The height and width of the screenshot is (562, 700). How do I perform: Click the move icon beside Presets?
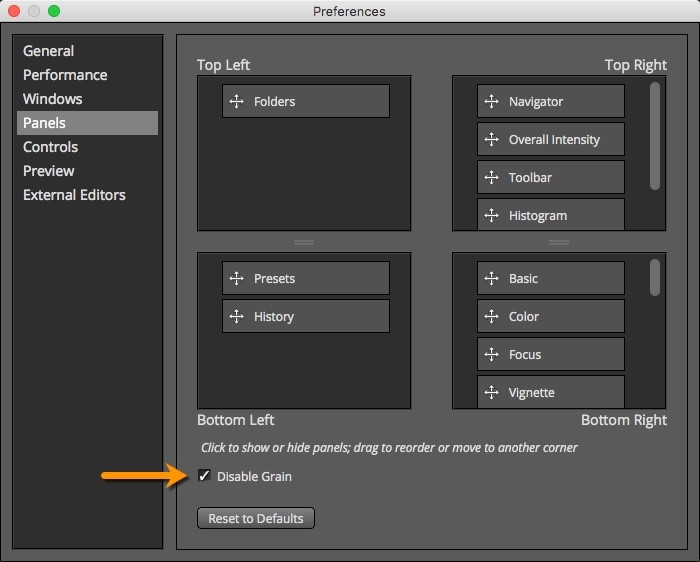pos(237,278)
